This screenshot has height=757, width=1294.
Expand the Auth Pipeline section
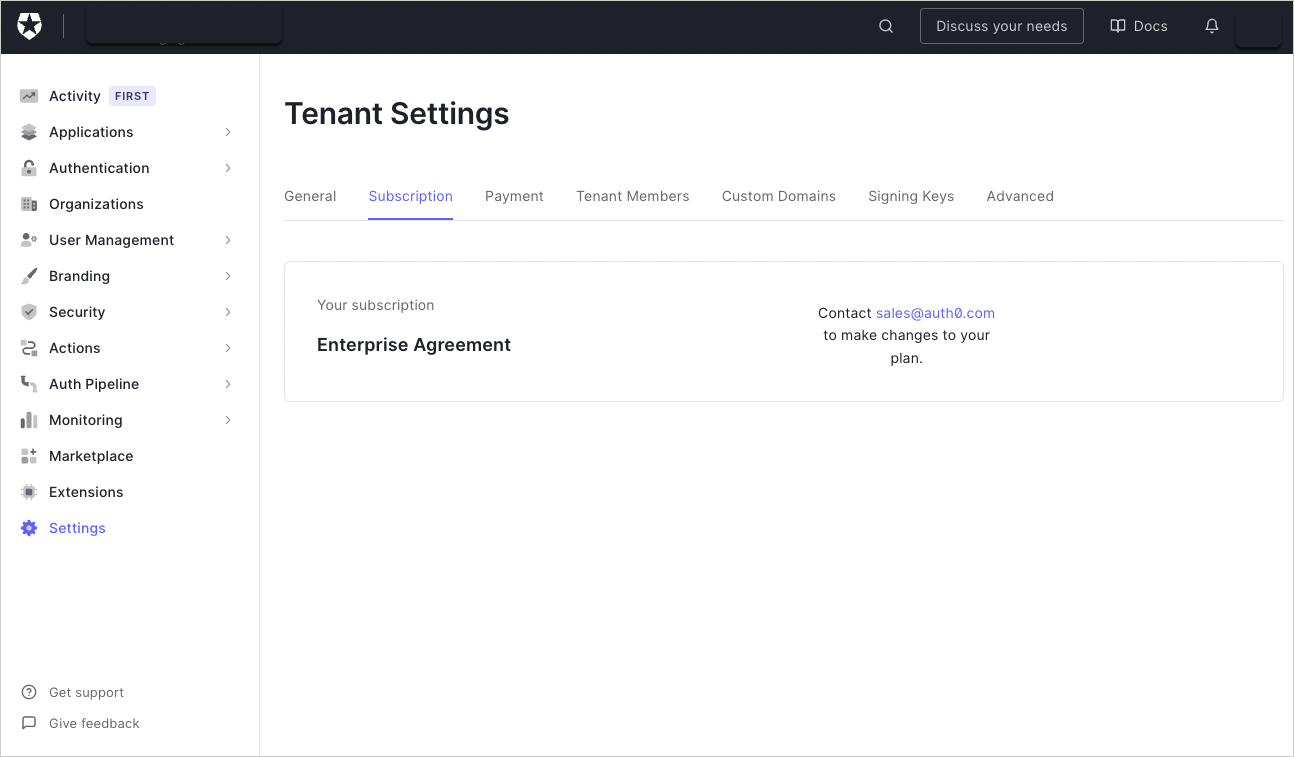227,383
